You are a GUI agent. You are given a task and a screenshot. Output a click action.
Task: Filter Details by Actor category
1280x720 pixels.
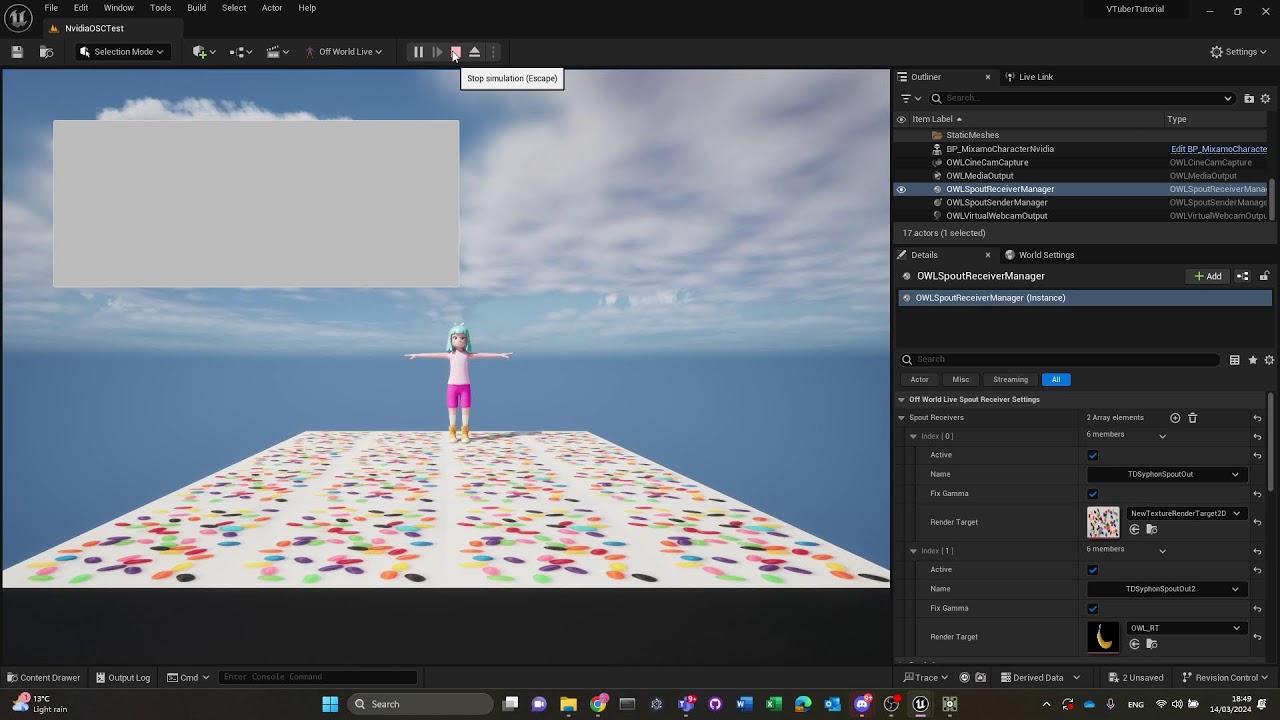tap(919, 380)
